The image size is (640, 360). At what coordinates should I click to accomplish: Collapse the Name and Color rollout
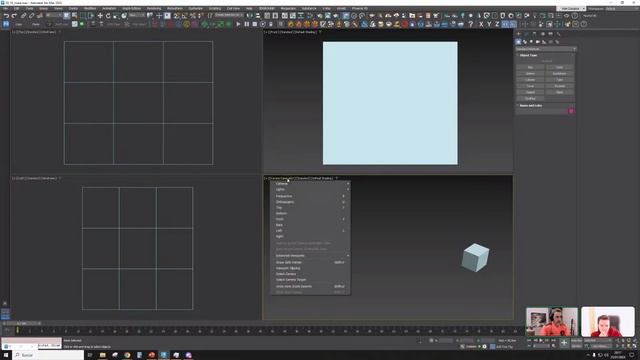(531, 105)
